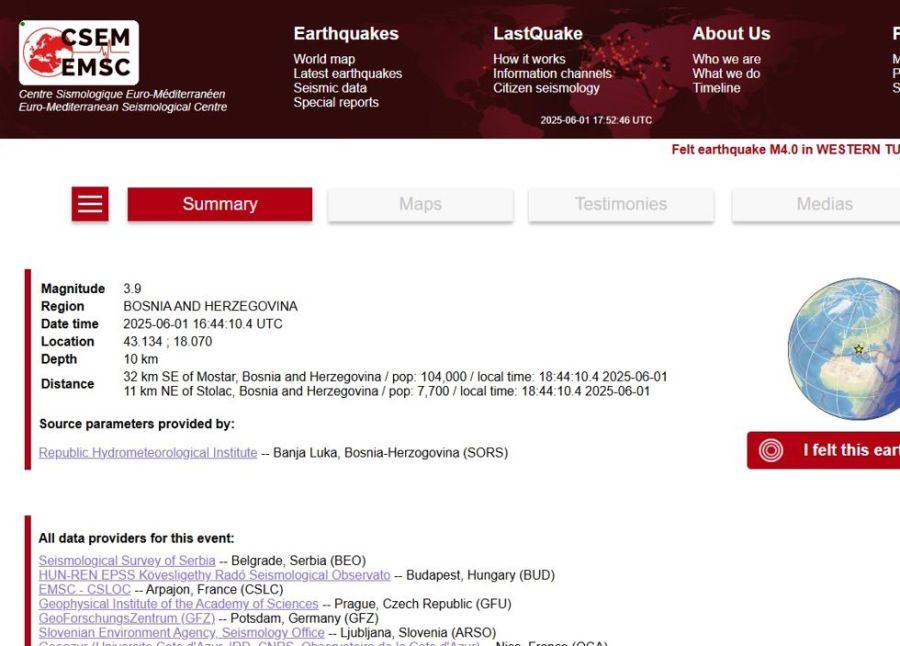Open the About Us menu heading

(x=731, y=33)
